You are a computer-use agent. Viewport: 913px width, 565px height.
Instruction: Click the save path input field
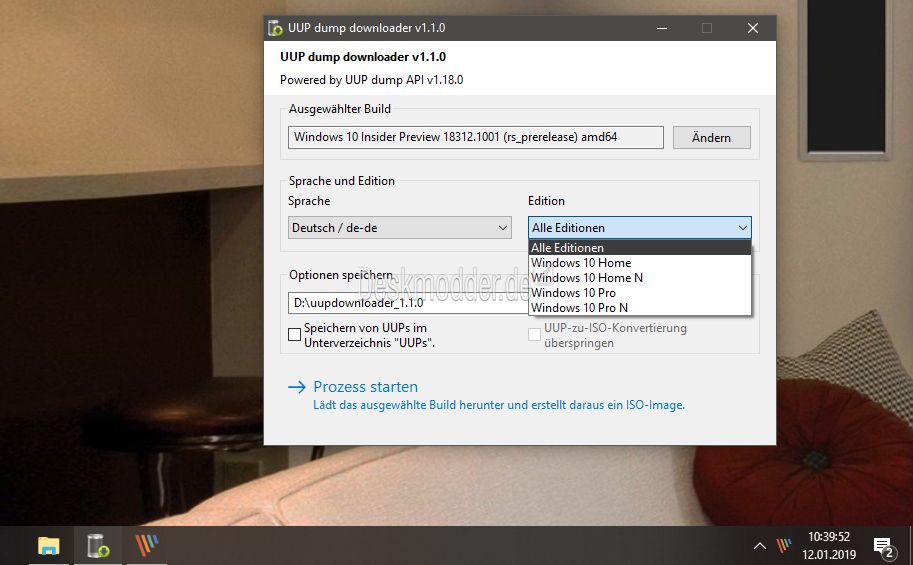pyautogui.click(x=408, y=303)
